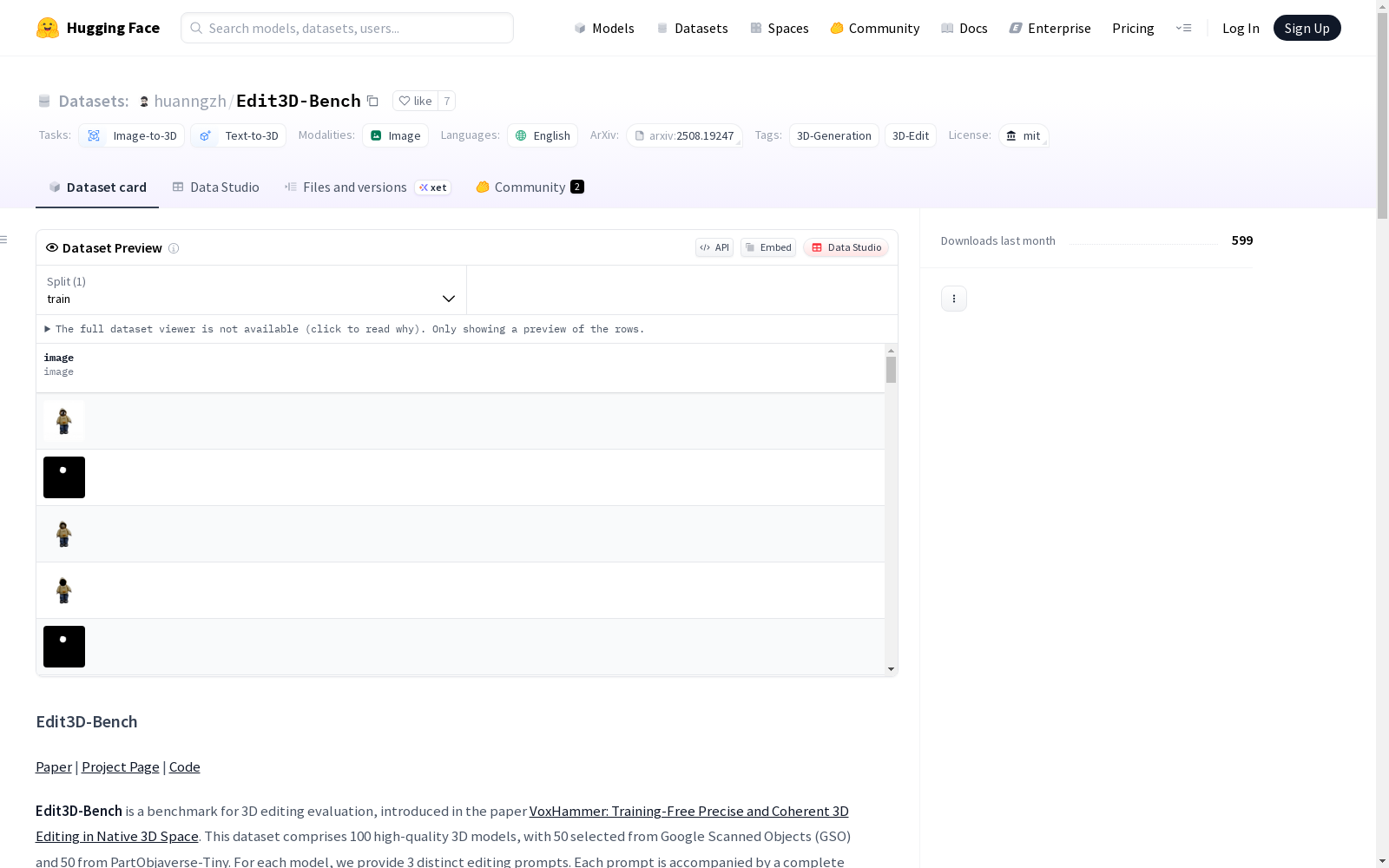Open the VoxHammer paper title link
This screenshot has height=868, width=1389.
click(x=689, y=811)
